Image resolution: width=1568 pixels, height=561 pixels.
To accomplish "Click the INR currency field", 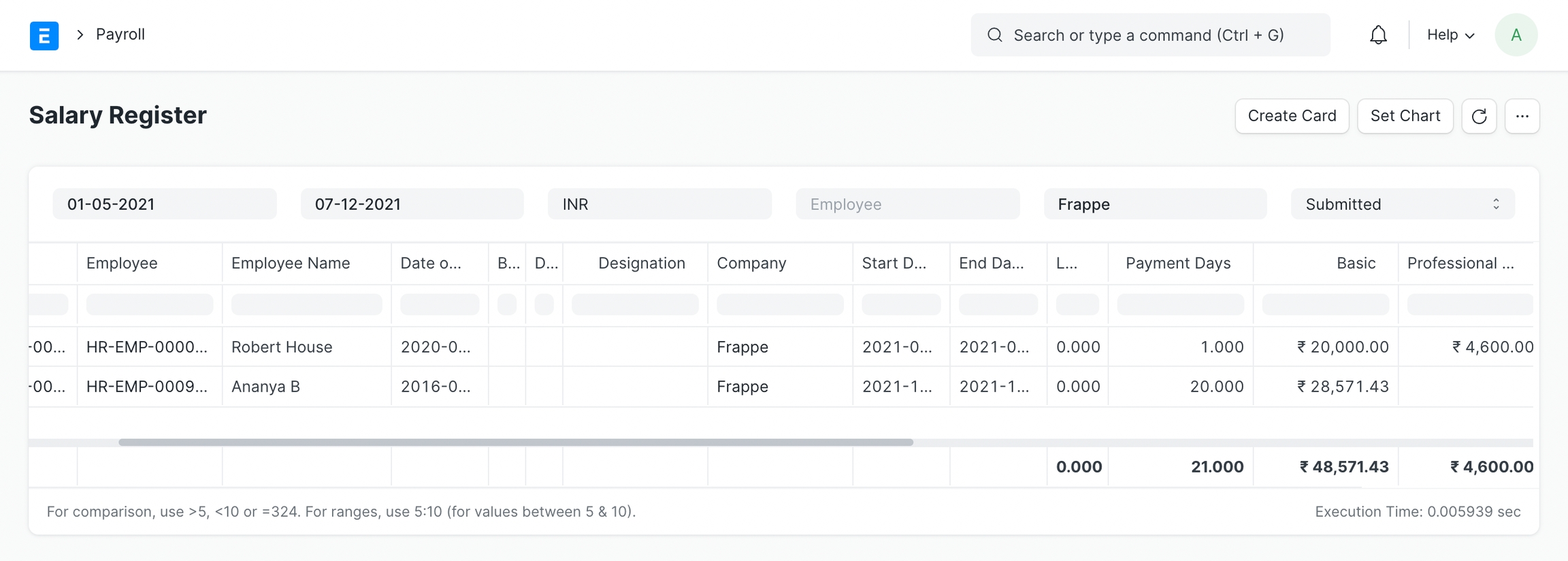I will [659, 204].
